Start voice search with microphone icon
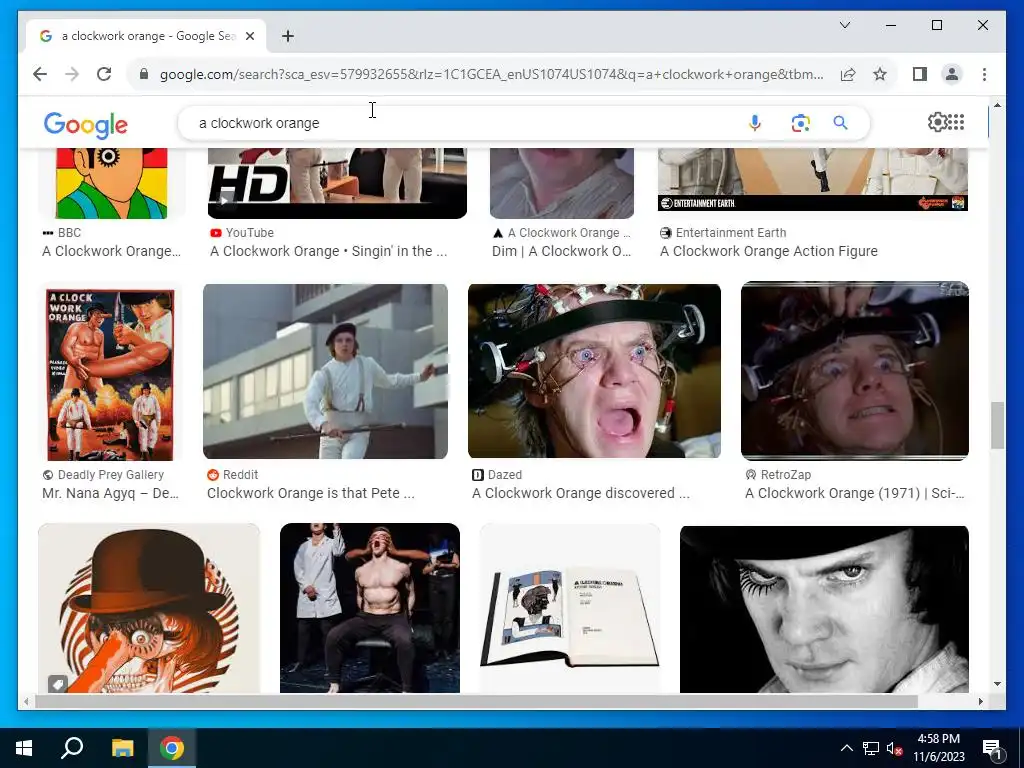 click(754, 123)
